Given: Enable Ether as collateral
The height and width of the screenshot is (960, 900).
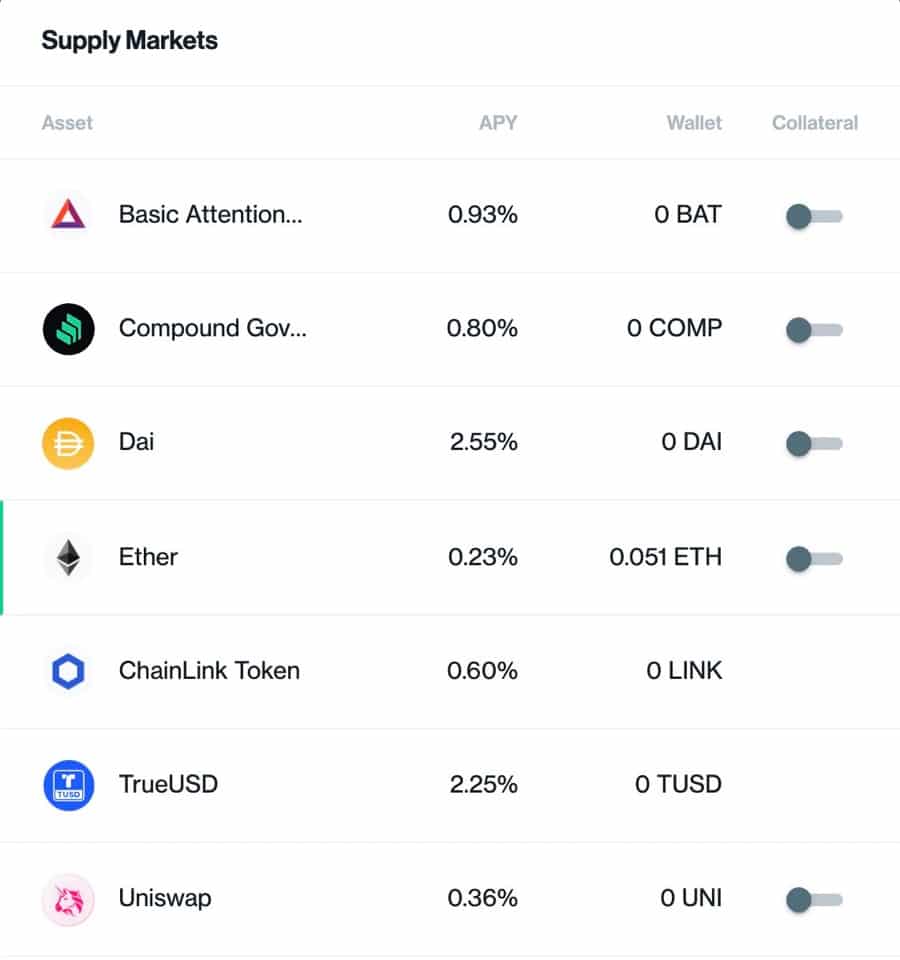Looking at the screenshot, I should click(814, 558).
